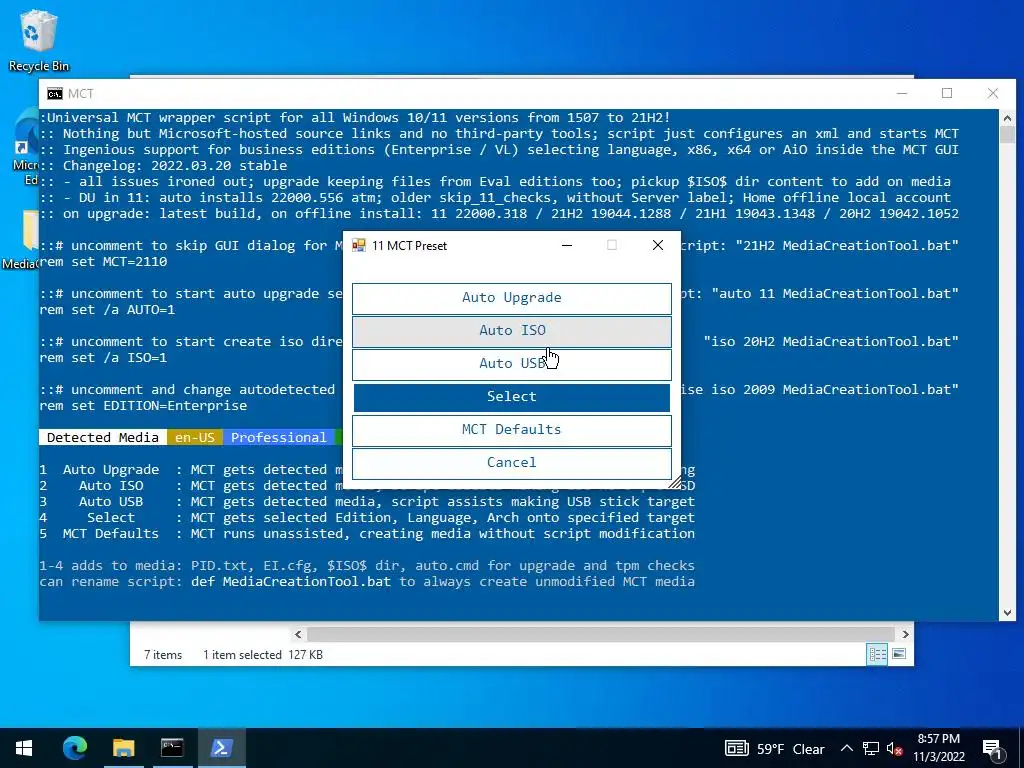1024x768 pixels.
Task: Minimize the 11 MCT Preset dialog
Action: [x=567, y=245]
